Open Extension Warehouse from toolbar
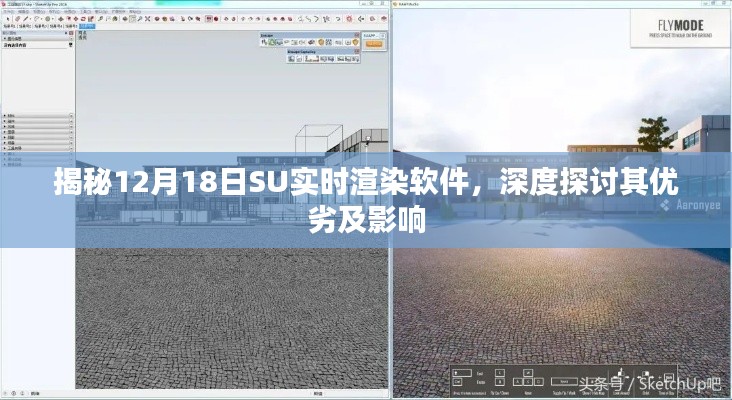The image size is (732, 400). [x=164, y=19]
